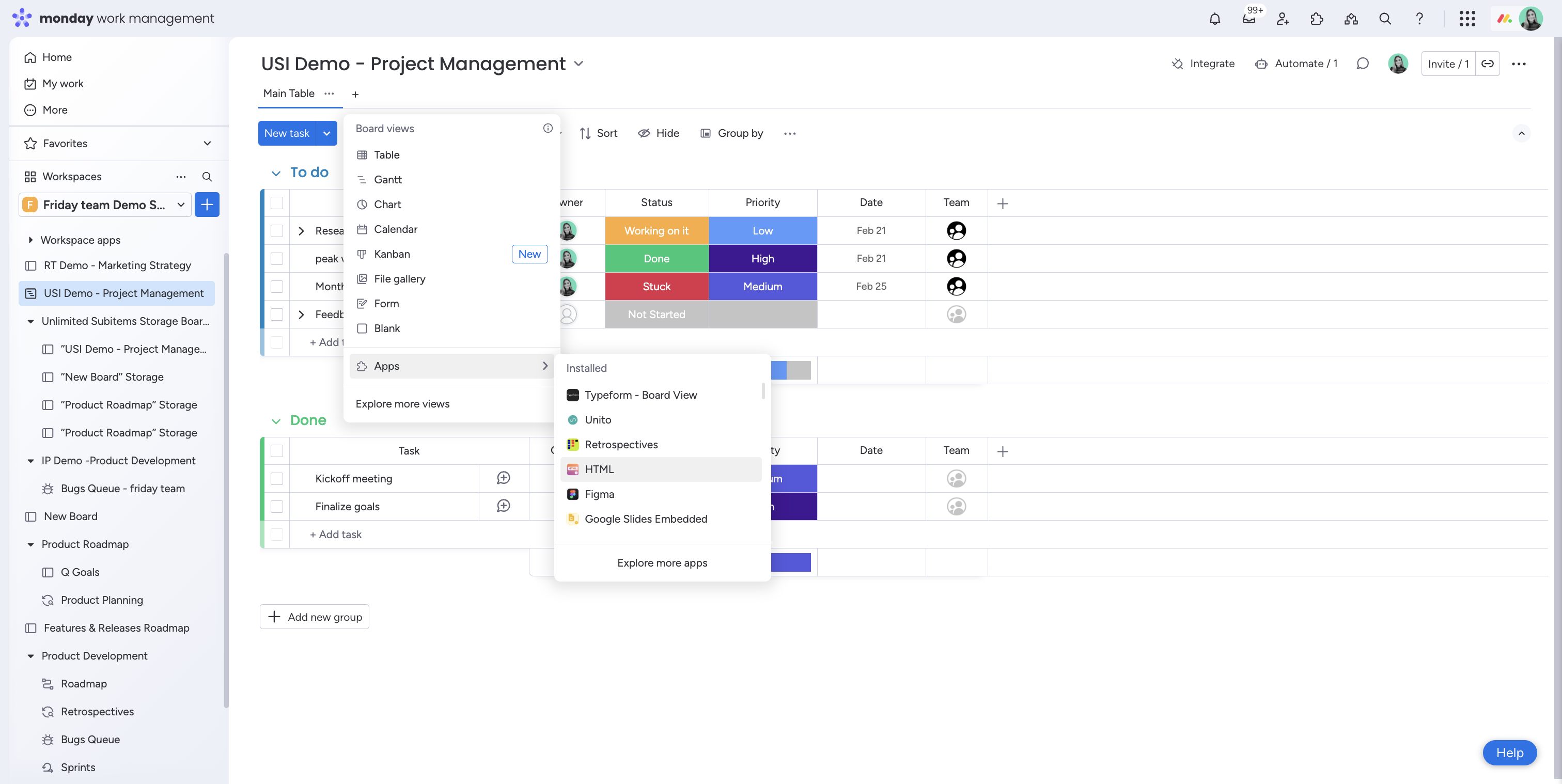Click the search magnifier in top bar
This screenshot has height=784, width=1562.
click(1385, 19)
